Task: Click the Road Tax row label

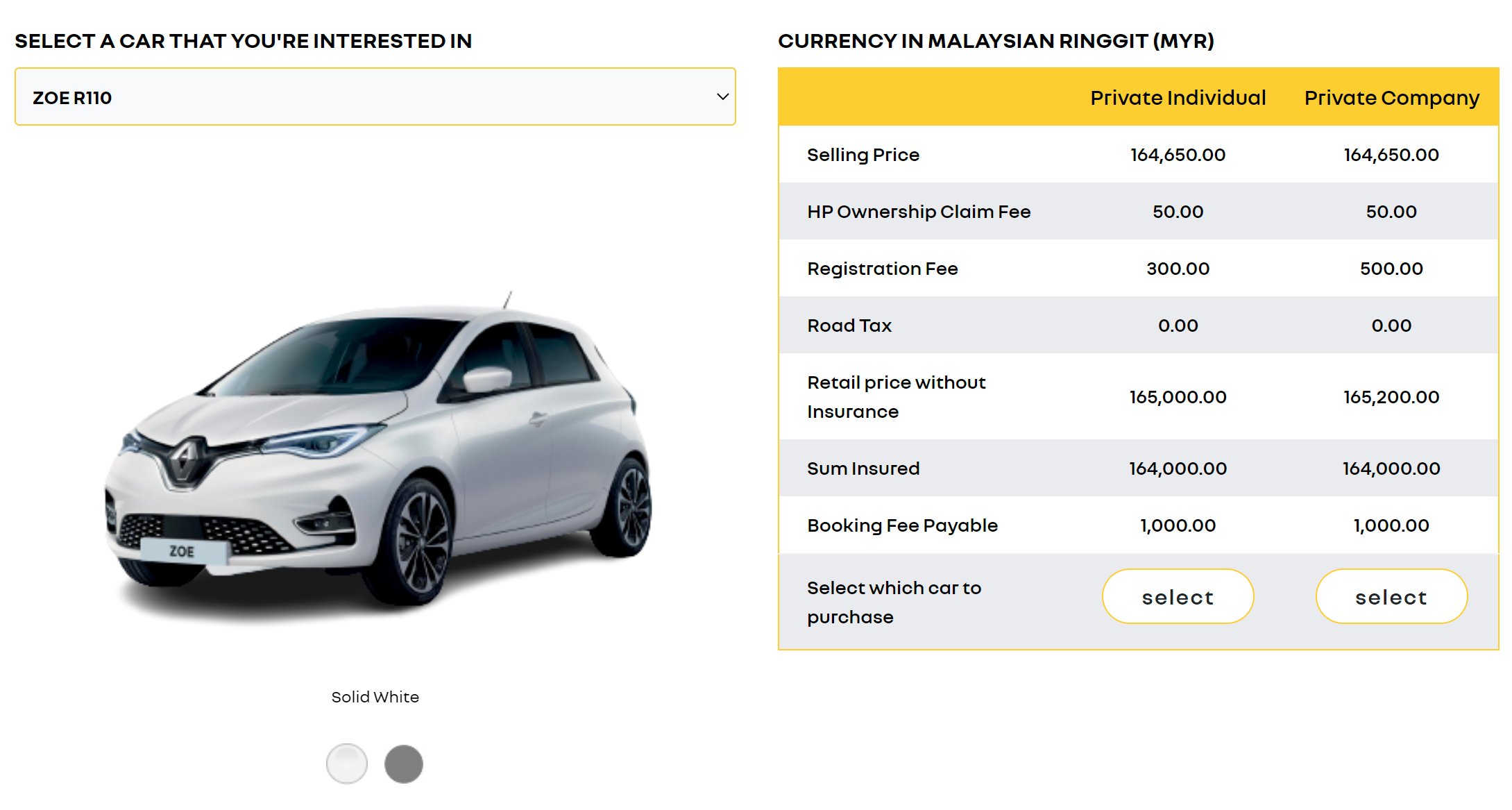Action: (849, 326)
